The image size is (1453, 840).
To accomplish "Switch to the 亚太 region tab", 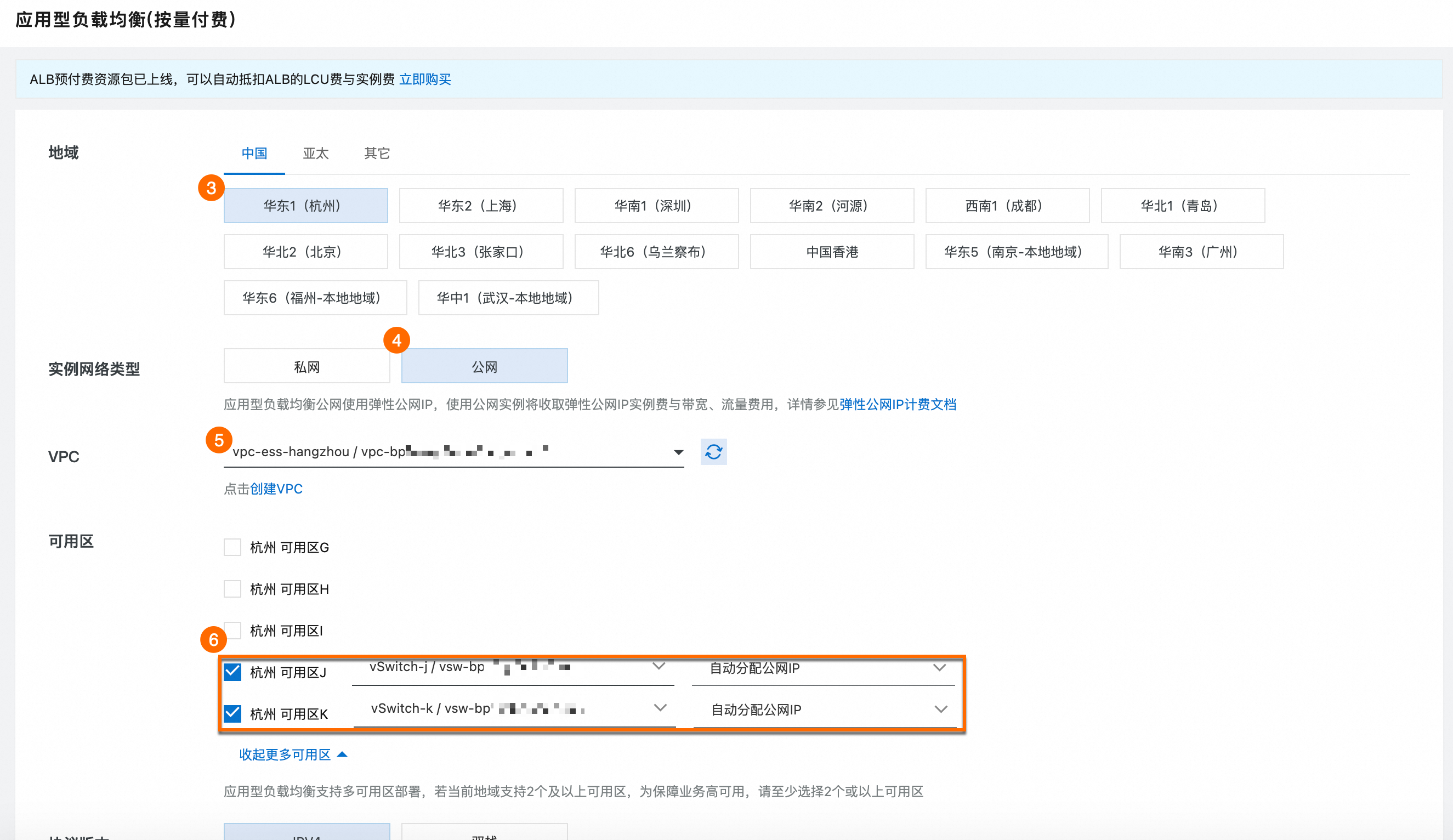I will coord(315,154).
